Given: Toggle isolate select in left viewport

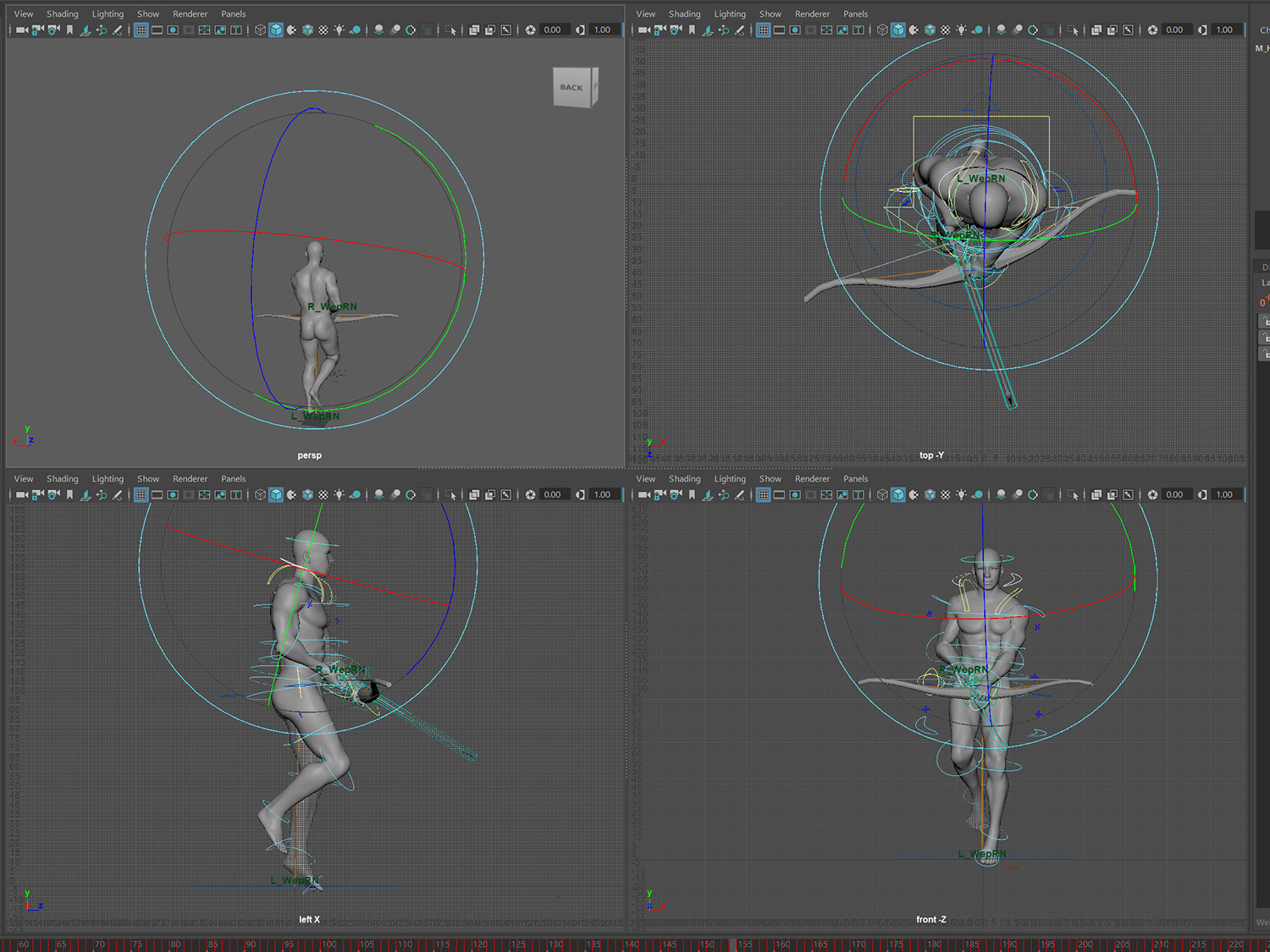Looking at the screenshot, I should pos(450,495).
